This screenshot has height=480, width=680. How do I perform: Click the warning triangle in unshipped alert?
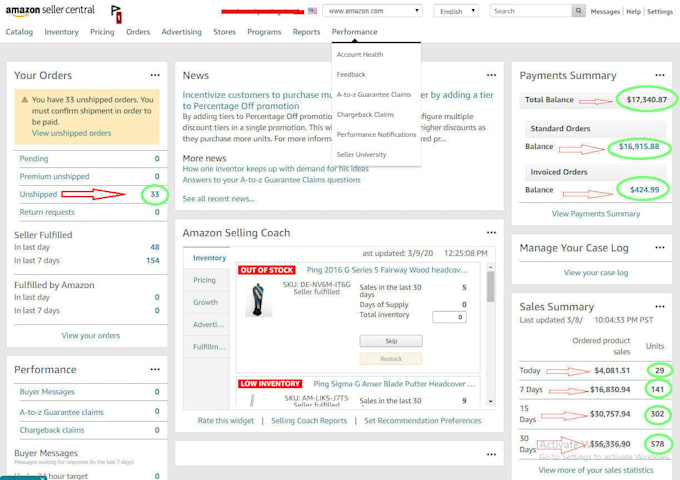pos(25,100)
